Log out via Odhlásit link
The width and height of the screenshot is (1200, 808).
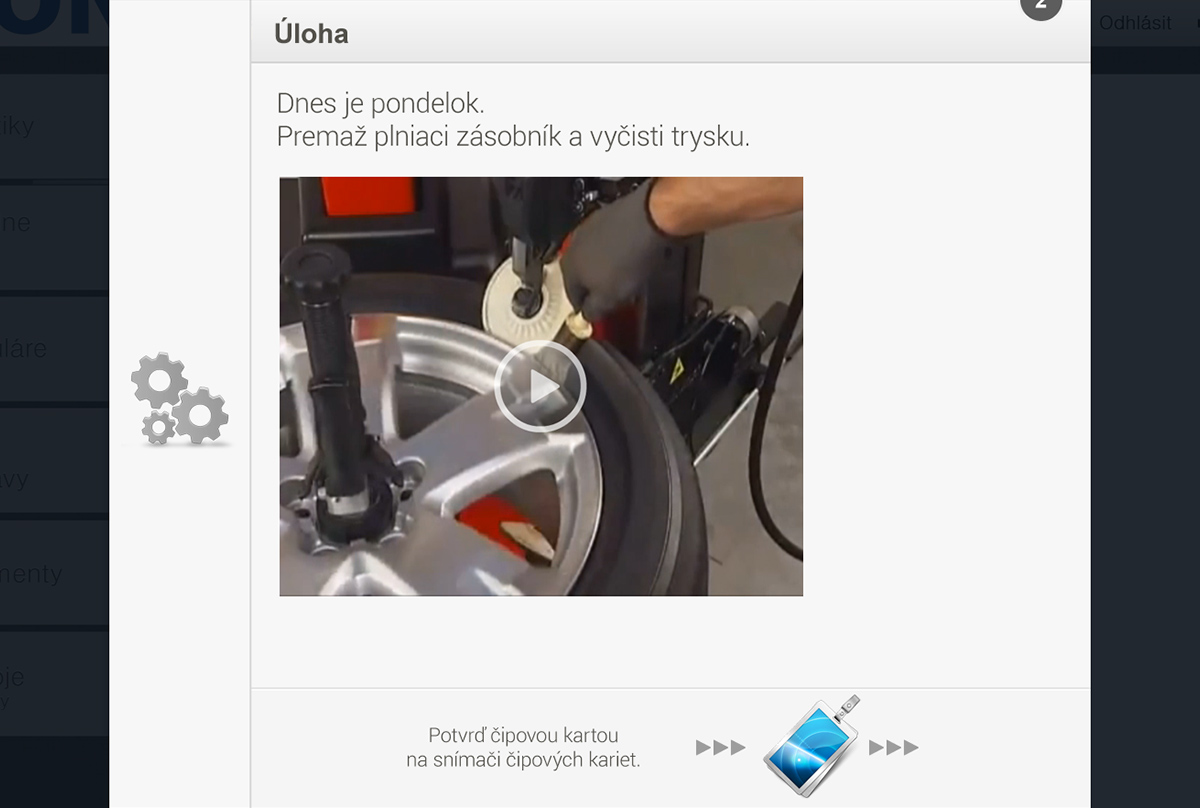(1135, 23)
